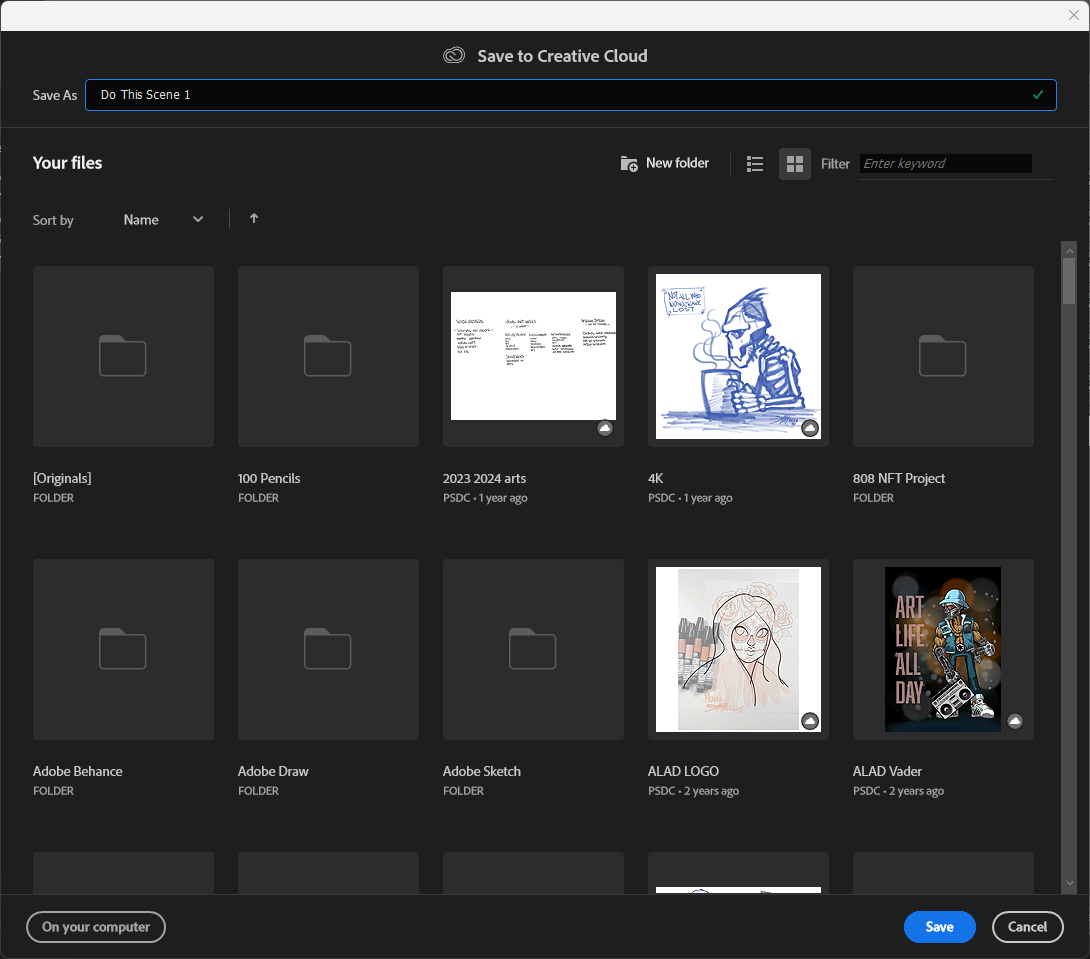
Task: Click the '2023 2024 arts' file name
Action: (x=485, y=479)
